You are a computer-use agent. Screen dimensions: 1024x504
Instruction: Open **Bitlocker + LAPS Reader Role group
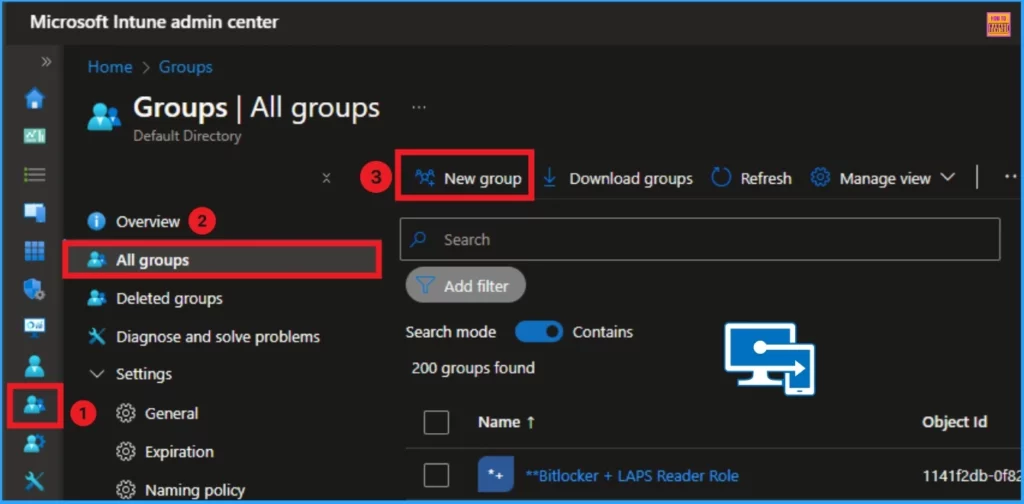(632, 475)
